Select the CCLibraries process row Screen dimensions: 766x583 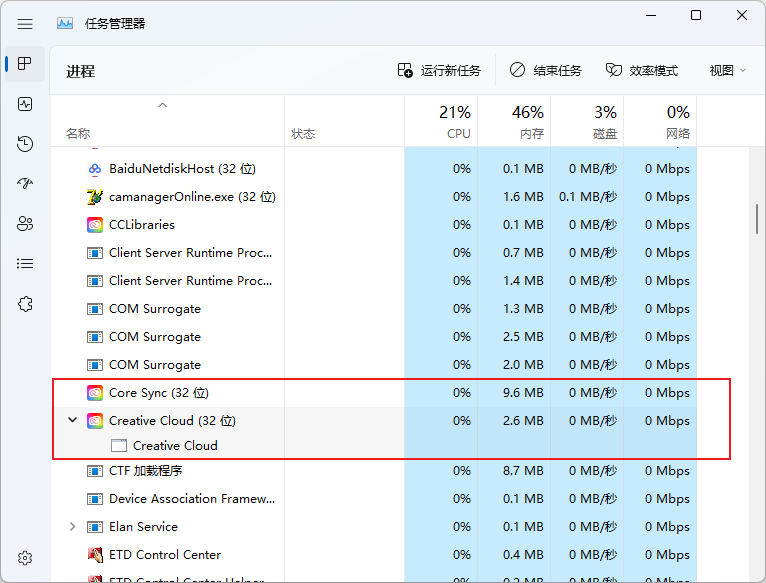(374, 225)
